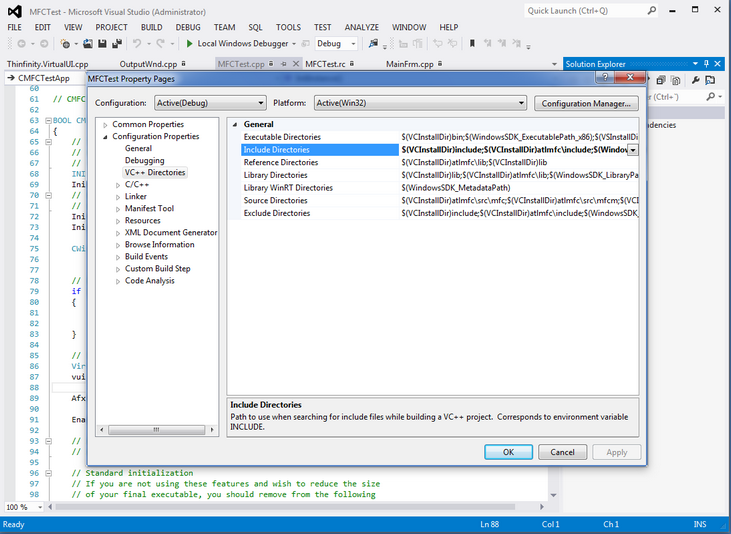Viewport: 731px width, 534px height.
Task: Click the Cancel button
Action: 562,452
